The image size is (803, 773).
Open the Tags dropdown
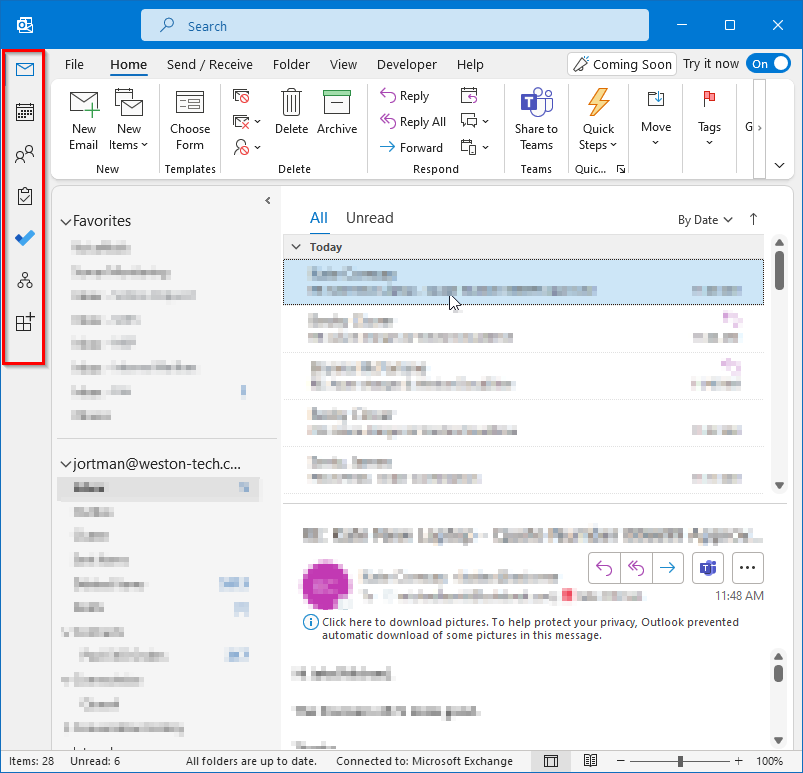click(709, 118)
